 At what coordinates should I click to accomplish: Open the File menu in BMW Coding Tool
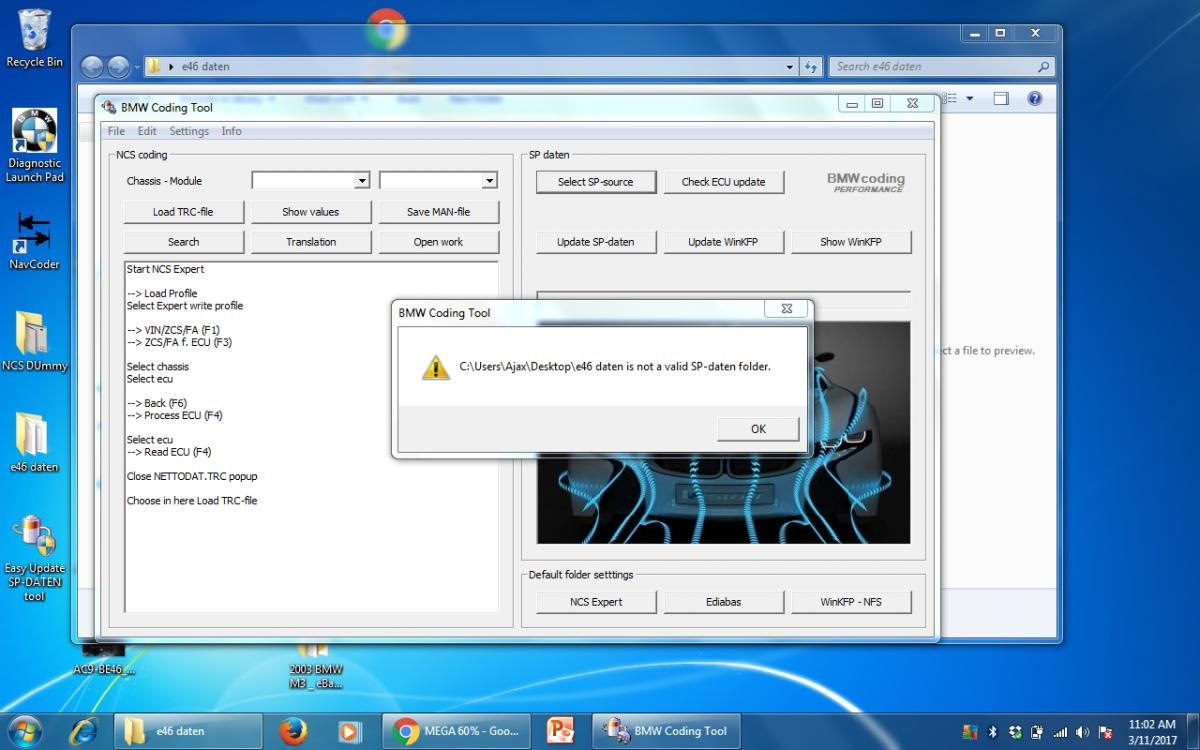coord(116,131)
